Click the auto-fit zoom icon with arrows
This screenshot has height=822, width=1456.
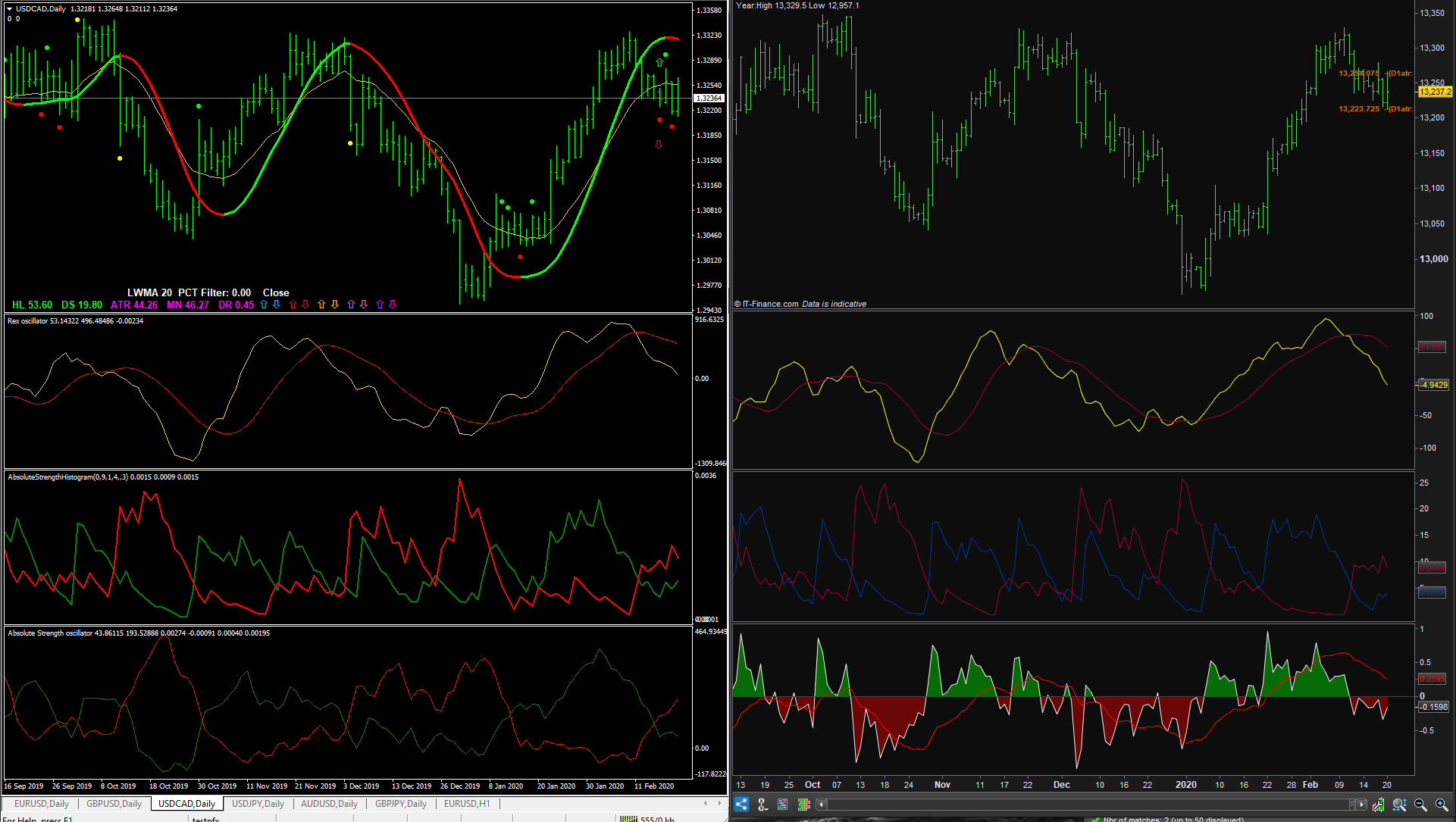1399,805
